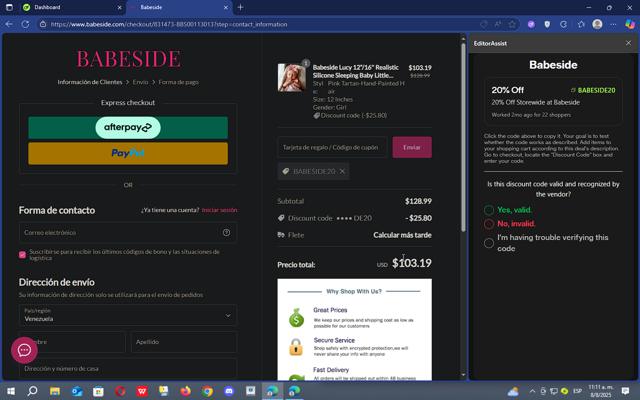This screenshot has height=400, width=640.
Task: Click the $103.19 Precio total amount
Action: click(x=411, y=263)
